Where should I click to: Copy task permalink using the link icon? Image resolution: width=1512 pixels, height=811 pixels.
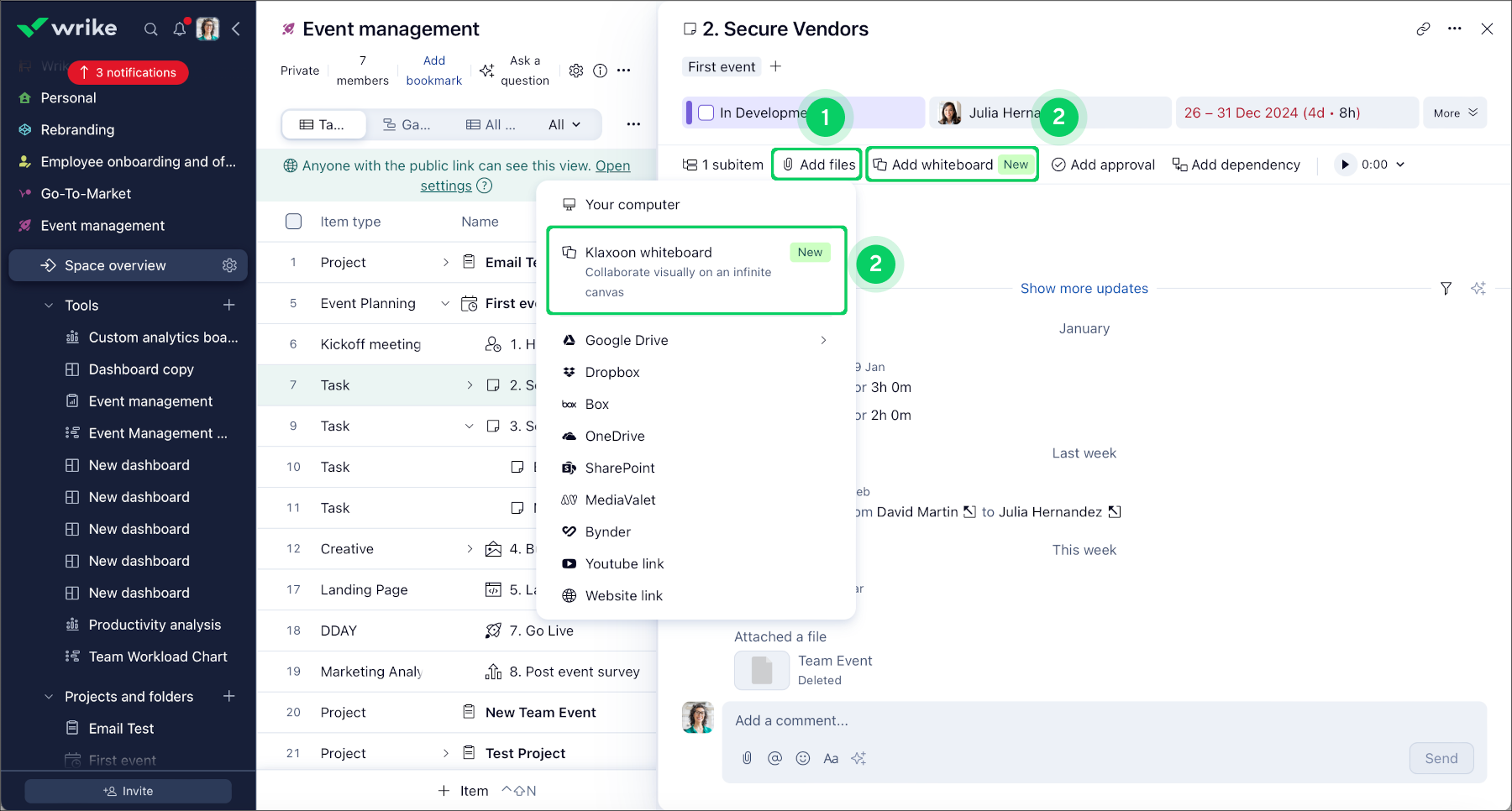pos(1423,29)
